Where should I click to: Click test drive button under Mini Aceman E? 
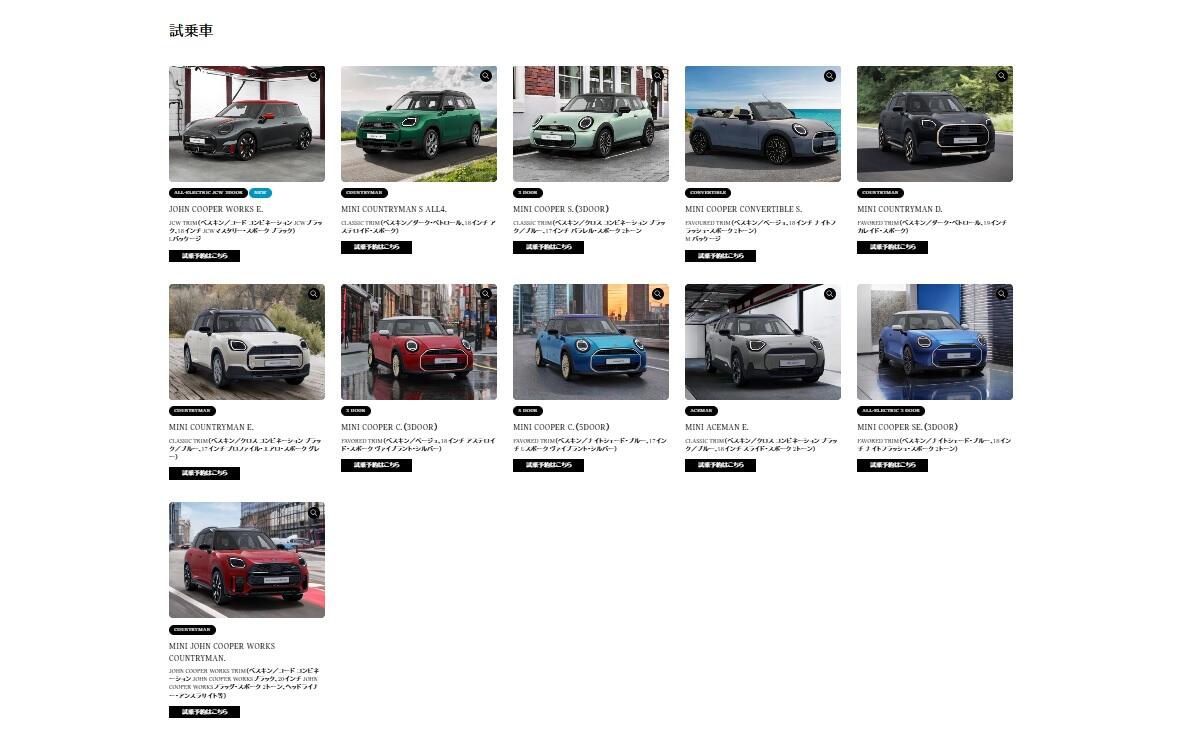[x=720, y=465]
